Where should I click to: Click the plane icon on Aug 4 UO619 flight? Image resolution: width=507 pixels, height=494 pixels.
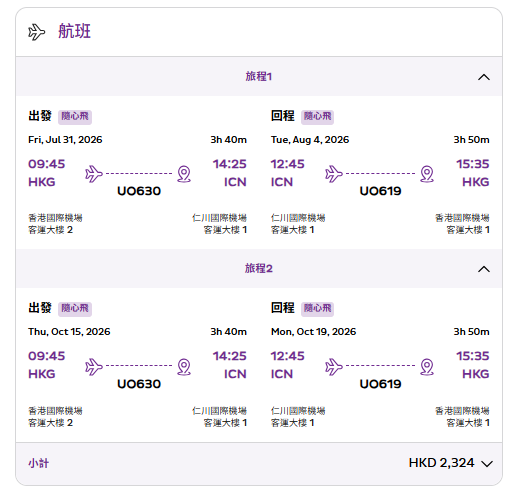(x=334, y=174)
